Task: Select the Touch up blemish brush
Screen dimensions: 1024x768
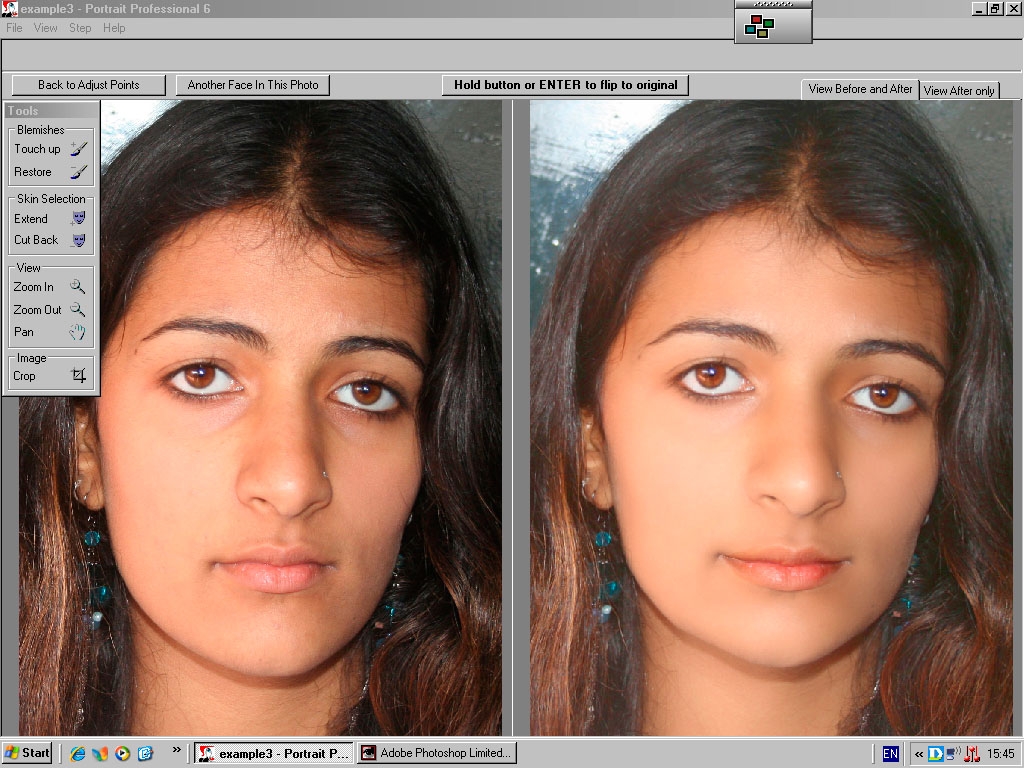Action: [x=51, y=149]
